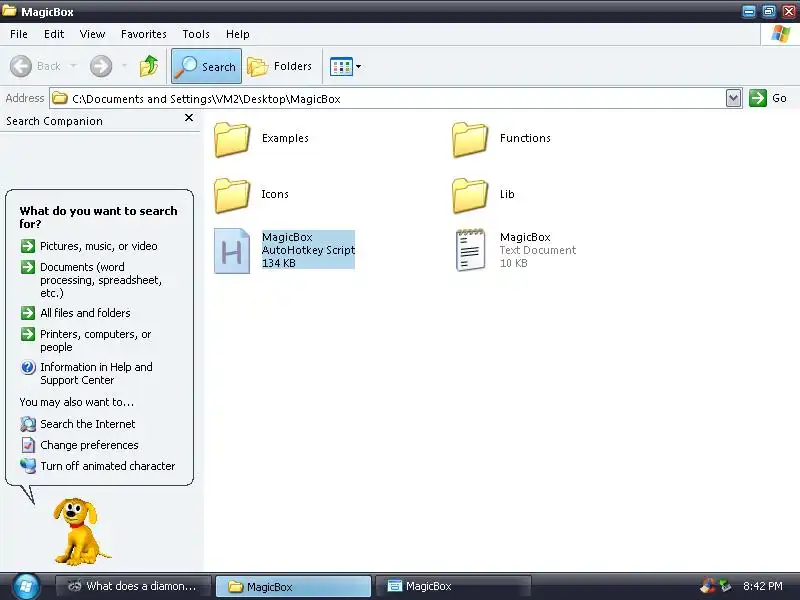The image size is (800, 600).
Task: Select the MagicBox AutoHotkey Script file icon
Action: point(232,251)
